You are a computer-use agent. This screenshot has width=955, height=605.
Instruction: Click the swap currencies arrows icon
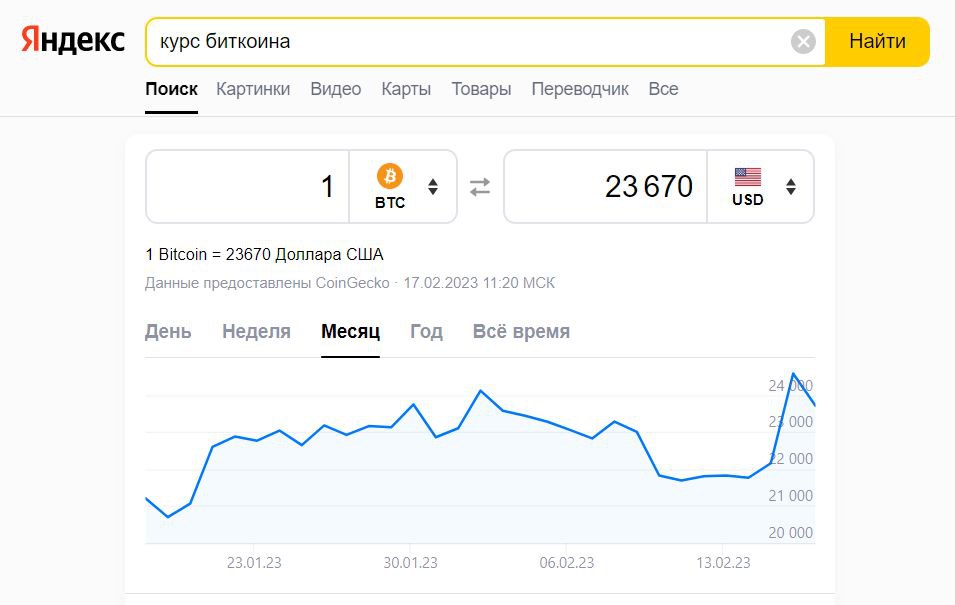tap(478, 186)
